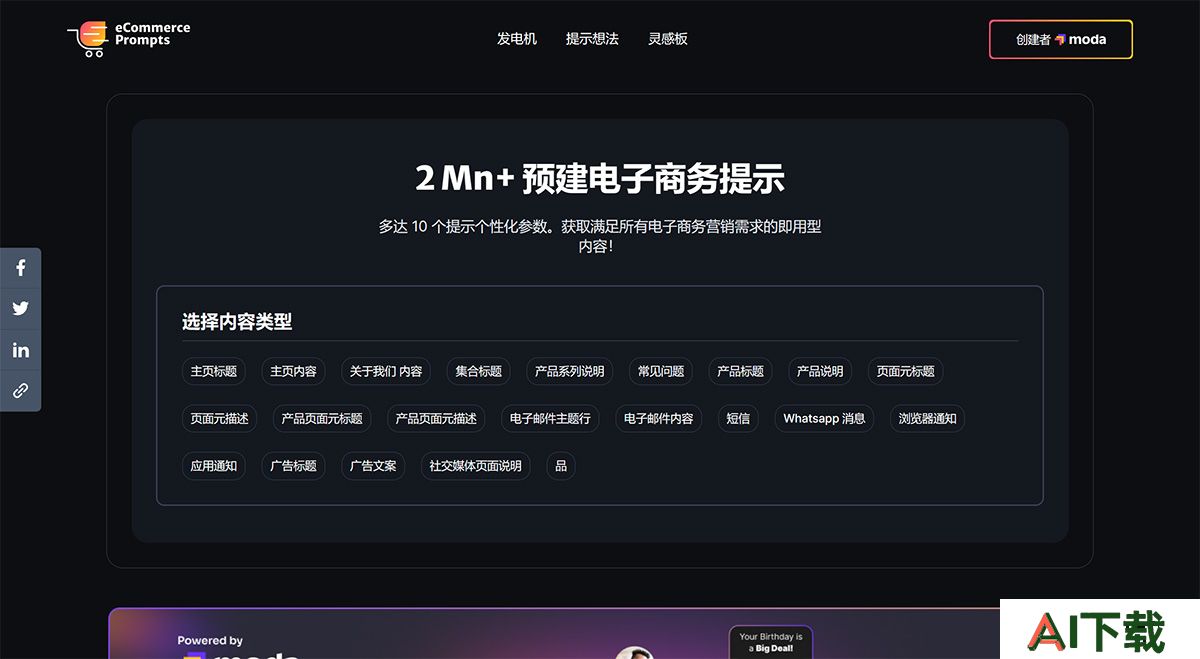Share page via Facebook icon

[21, 268]
